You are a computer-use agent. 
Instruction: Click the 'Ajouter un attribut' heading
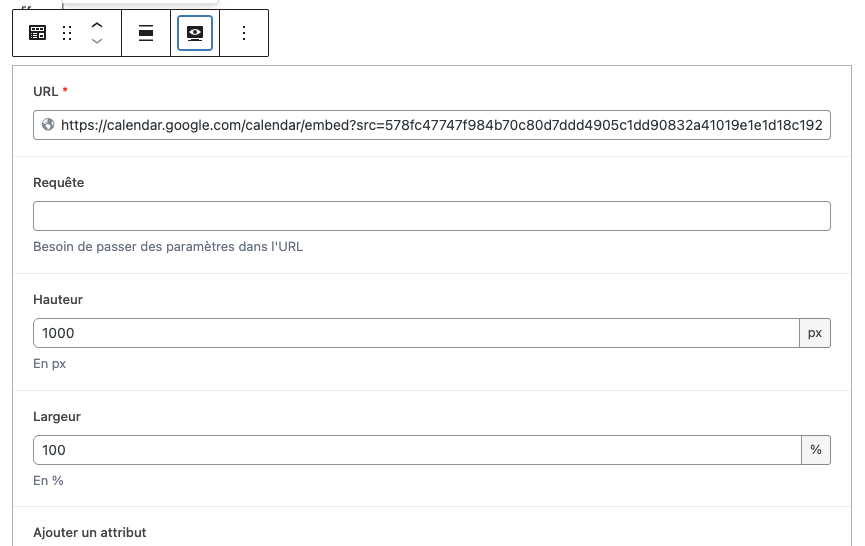coord(89,532)
